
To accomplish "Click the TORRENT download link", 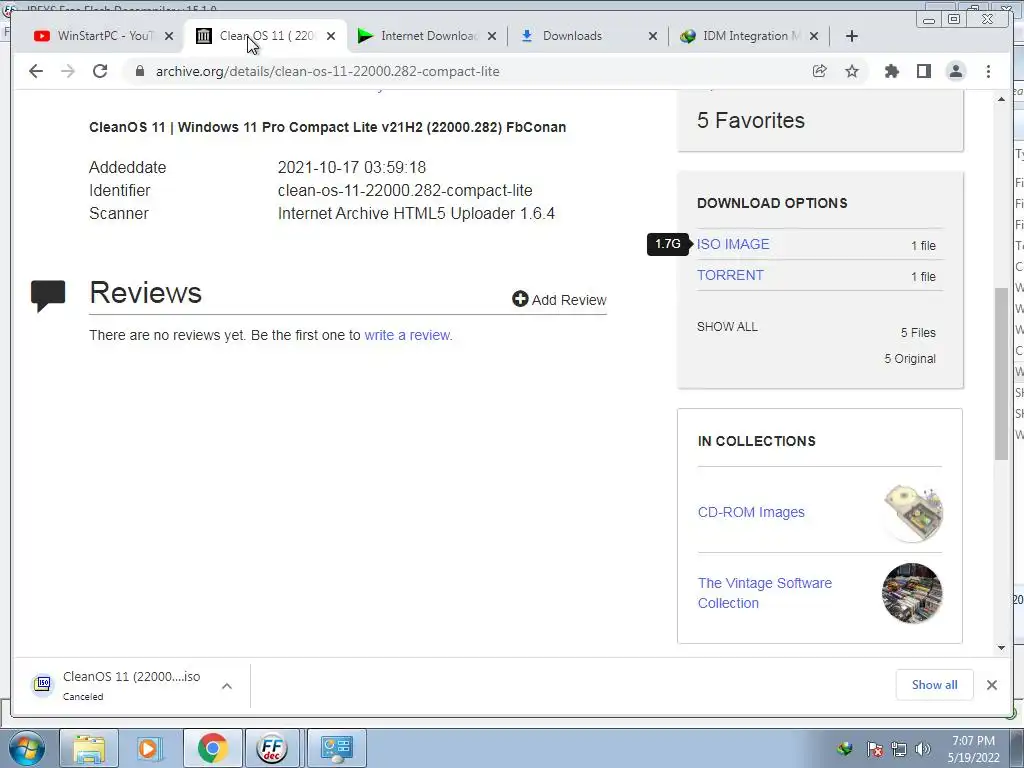I will (x=730, y=275).
